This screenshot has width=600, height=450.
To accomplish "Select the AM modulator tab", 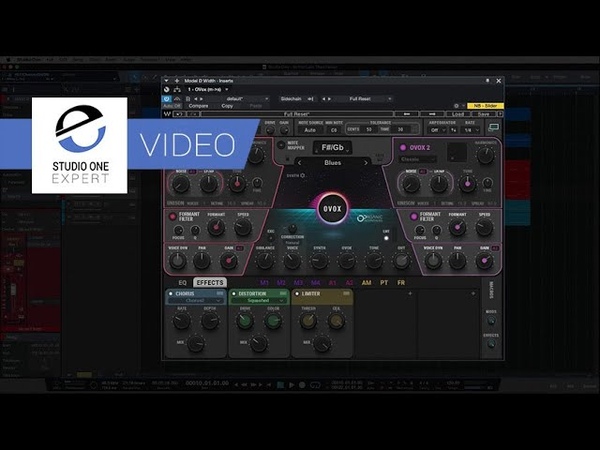I will (x=366, y=283).
